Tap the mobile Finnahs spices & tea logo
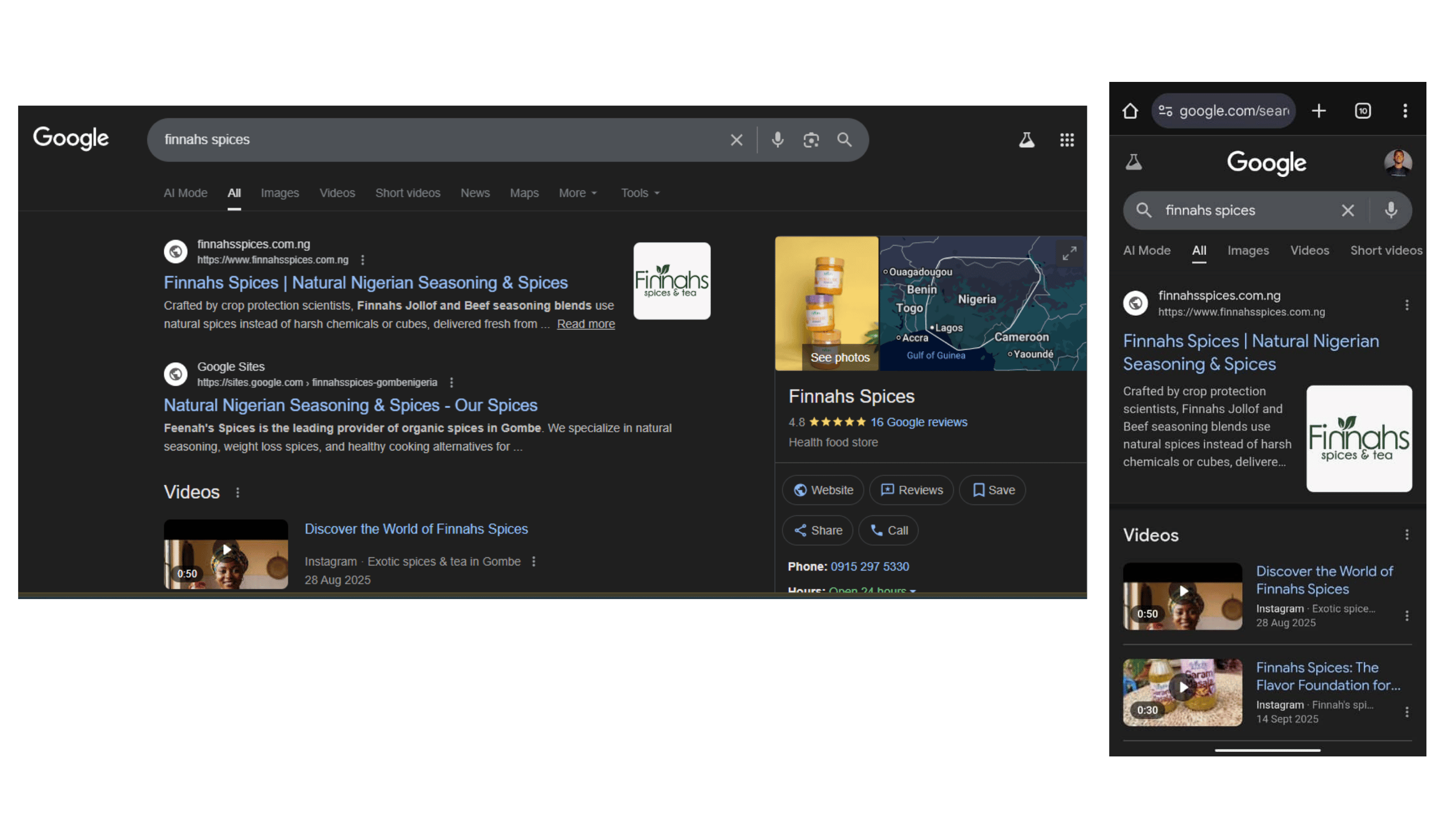The height and width of the screenshot is (819, 1456). pos(1359,439)
